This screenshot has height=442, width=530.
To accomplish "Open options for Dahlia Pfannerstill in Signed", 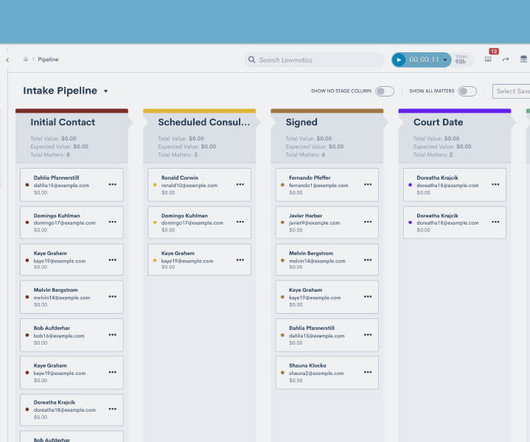I will click(x=368, y=335).
